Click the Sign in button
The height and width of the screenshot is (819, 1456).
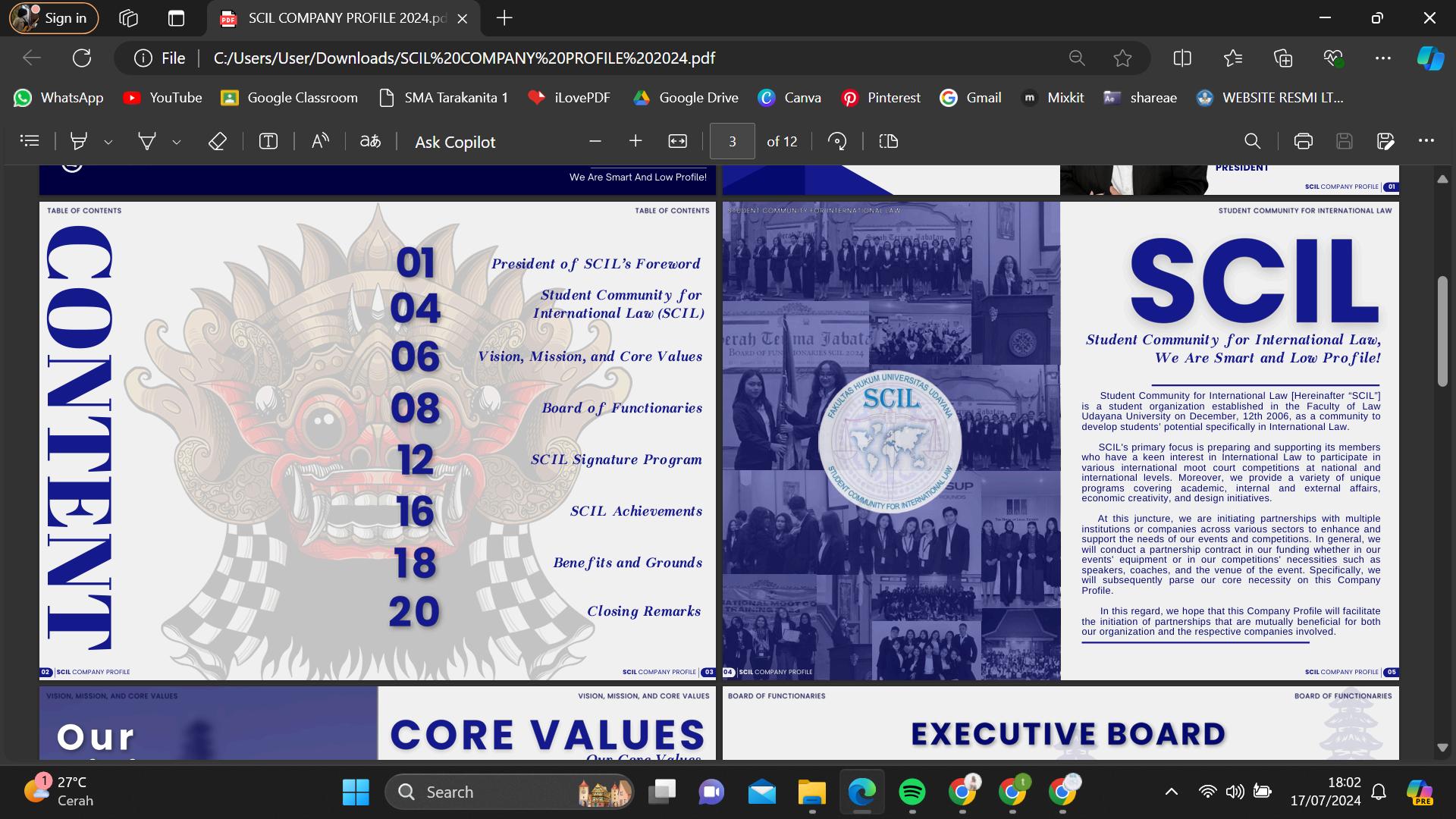pyautogui.click(x=54, y=18)
